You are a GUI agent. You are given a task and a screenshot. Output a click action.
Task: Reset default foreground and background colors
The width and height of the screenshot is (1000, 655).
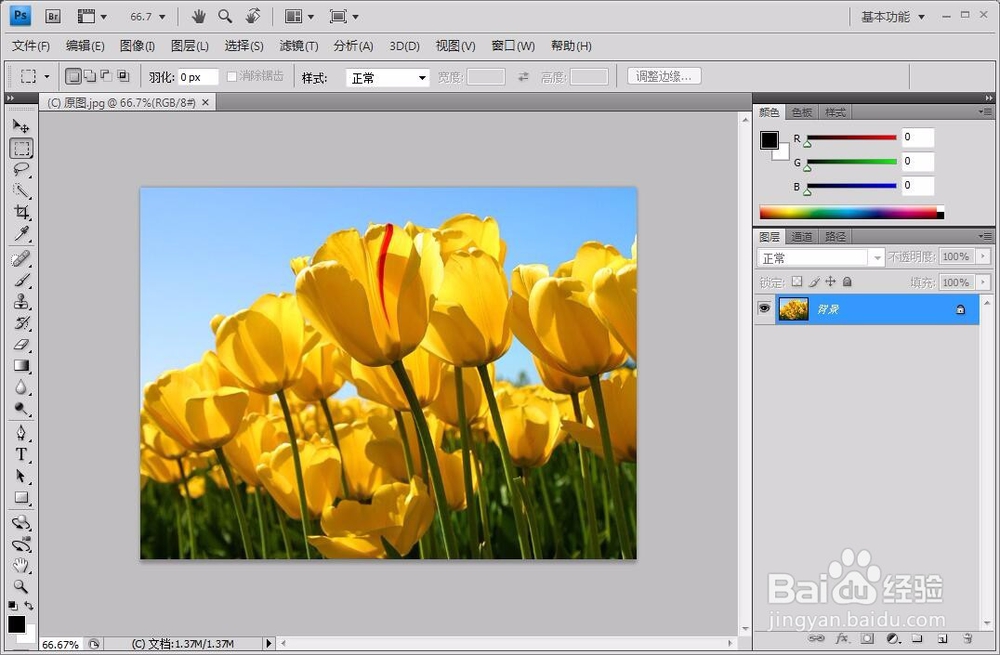point(13,605)
